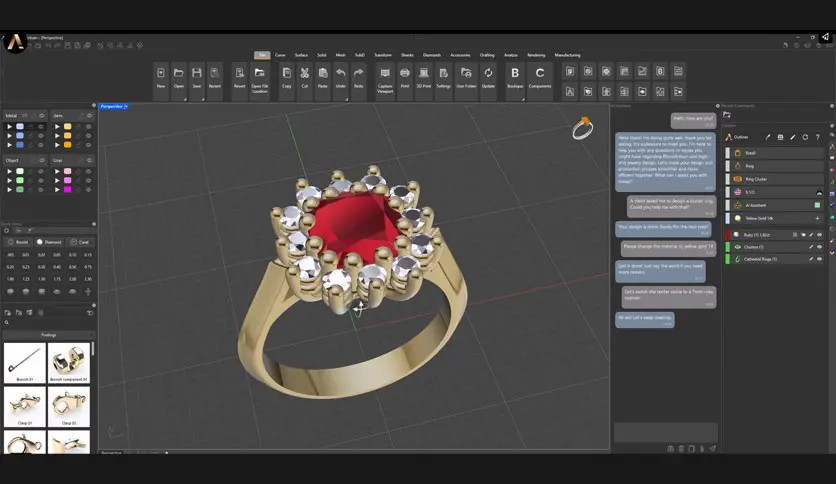Click the AI chat message input field
The image size is (836, 484).
tap(665, 432)
